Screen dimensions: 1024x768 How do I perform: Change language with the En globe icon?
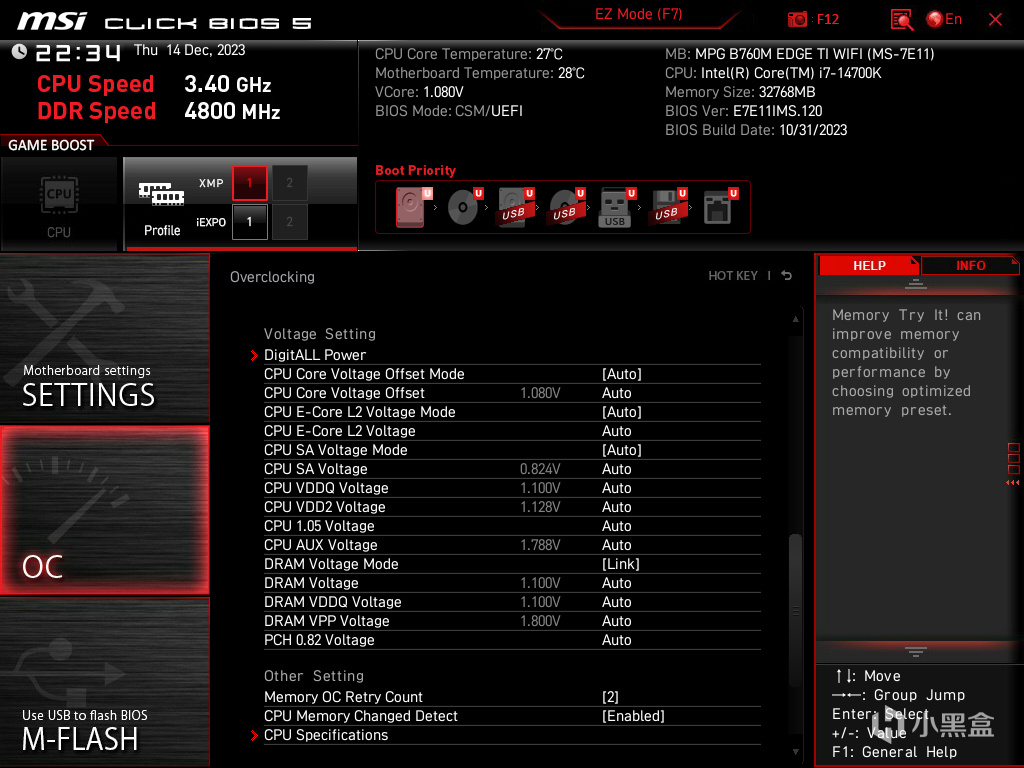coord(944,20)
